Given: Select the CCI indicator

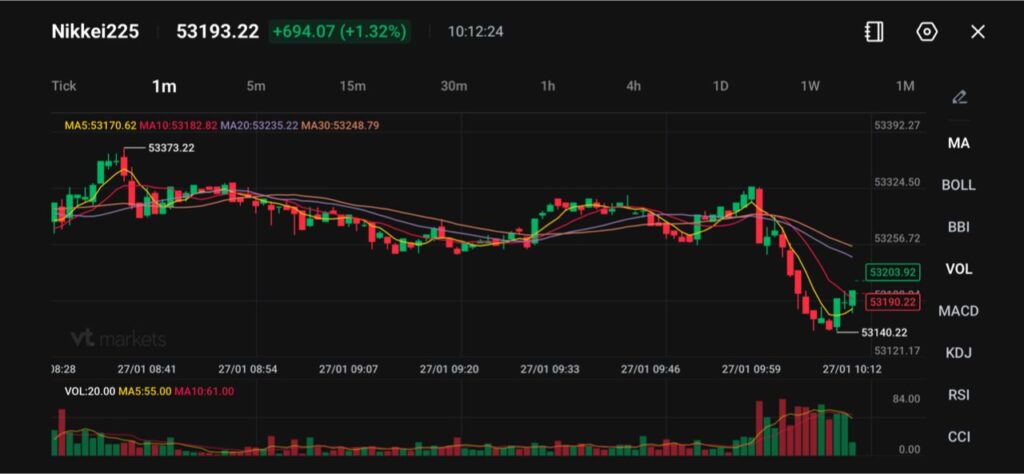Looking at the screenshot, I should click(x=958, y=437).
